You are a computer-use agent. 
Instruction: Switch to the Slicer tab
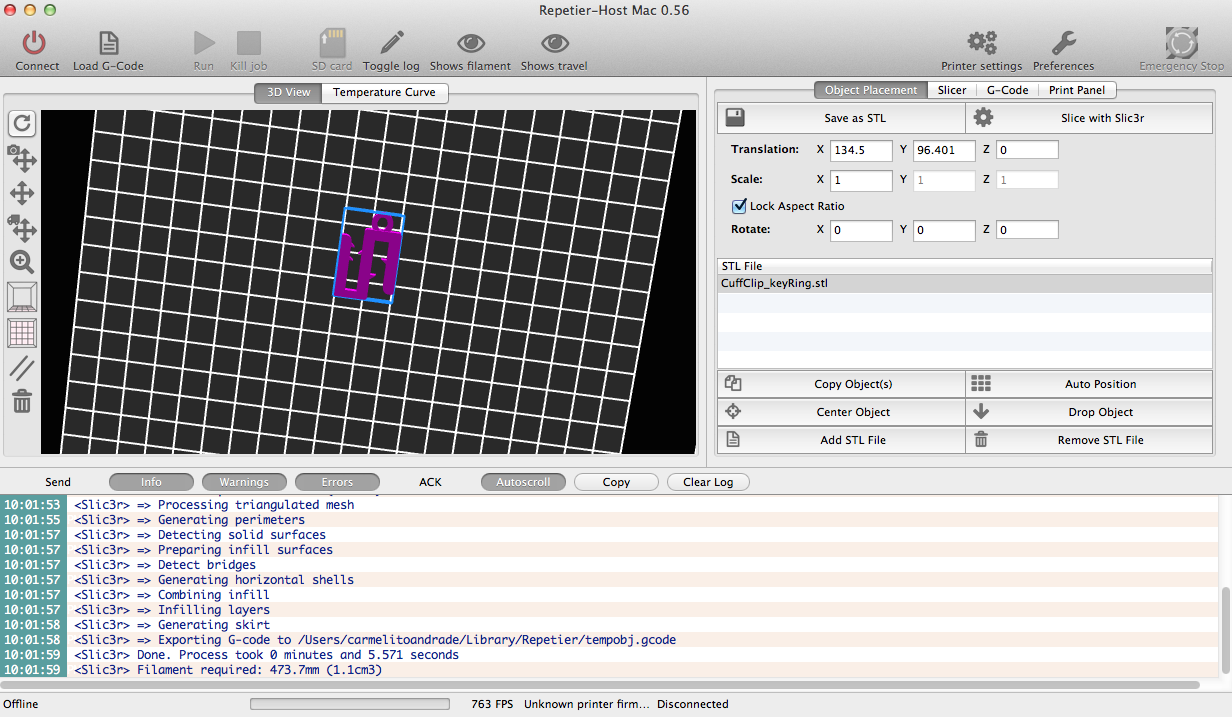(x=952, y=90)
